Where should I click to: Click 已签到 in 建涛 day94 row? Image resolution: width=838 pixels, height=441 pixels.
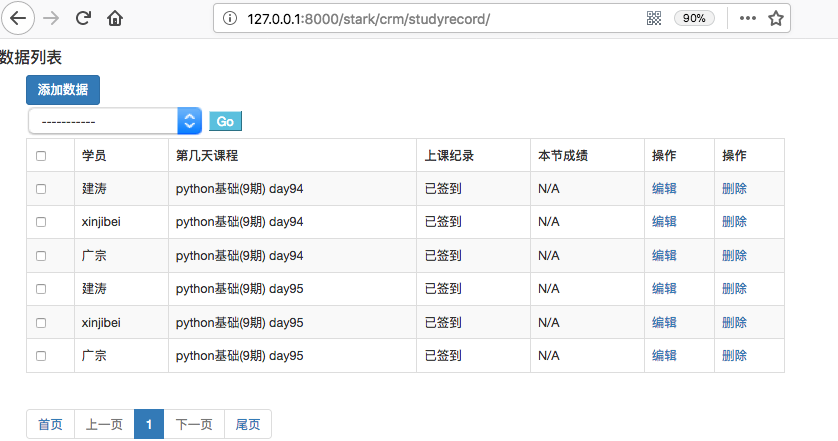coord(443,189)
